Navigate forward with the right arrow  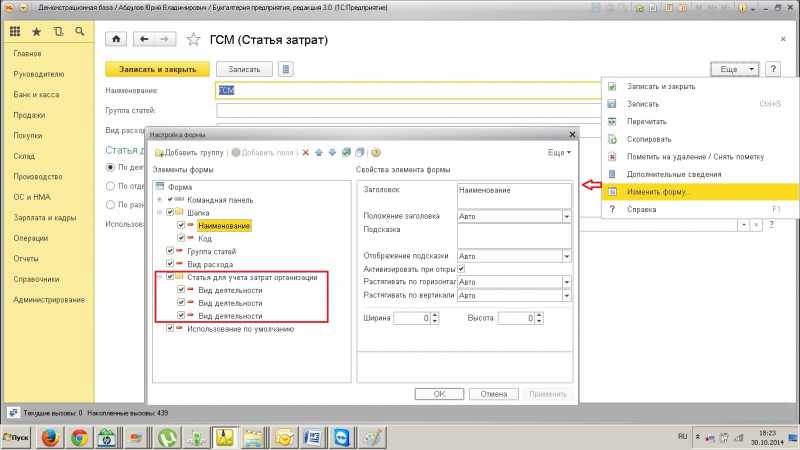(x=165, y=39)
